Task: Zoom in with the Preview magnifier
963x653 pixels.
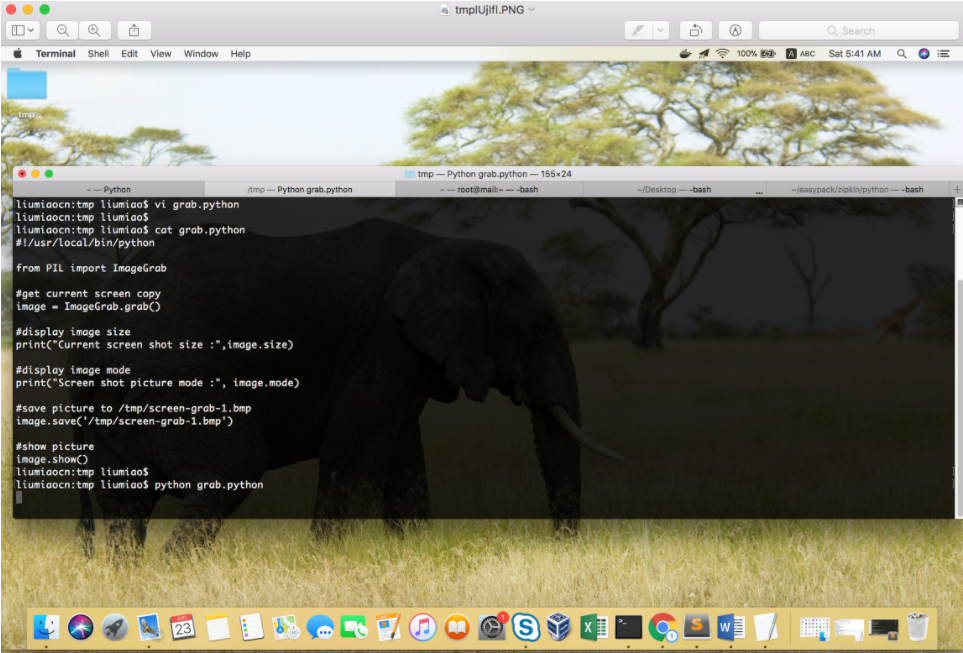Action: pos(94,30)
